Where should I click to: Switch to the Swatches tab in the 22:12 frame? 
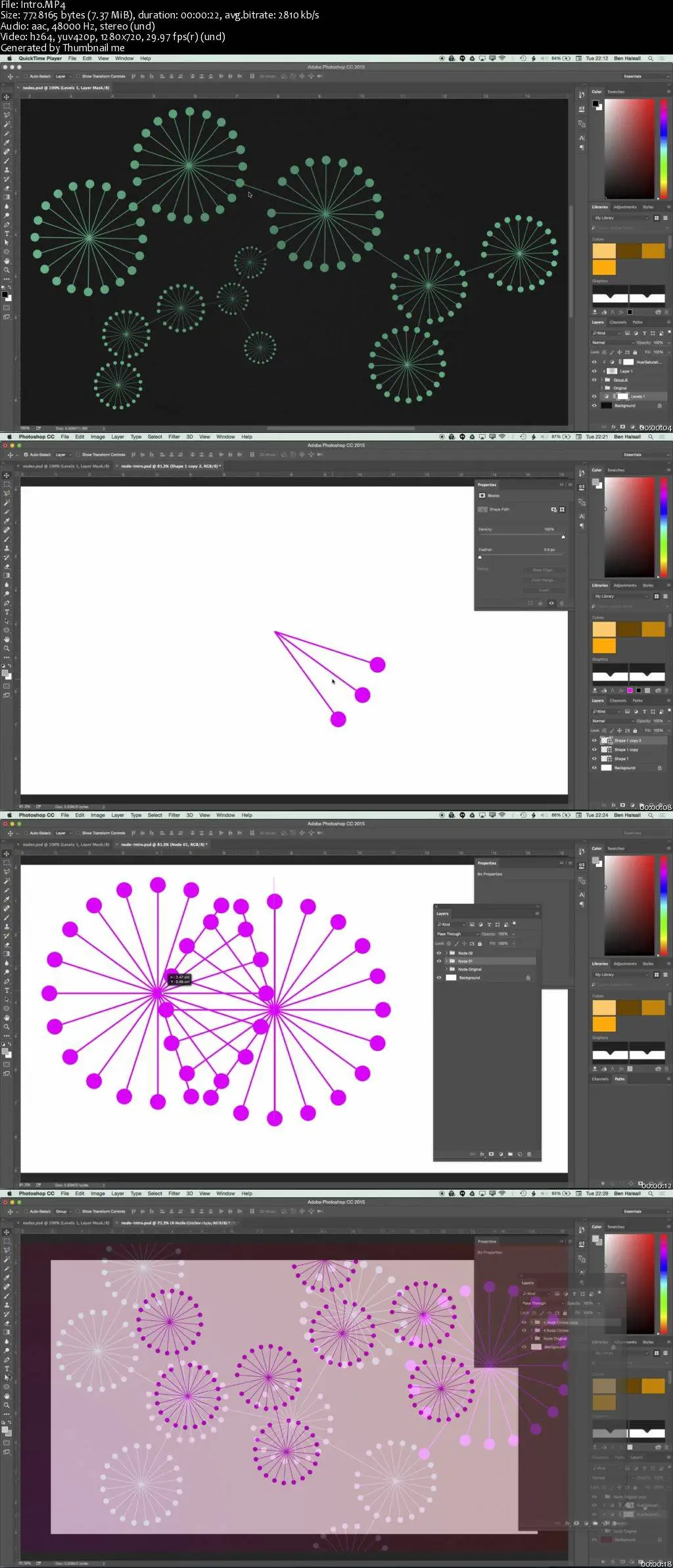click(616, 92)
